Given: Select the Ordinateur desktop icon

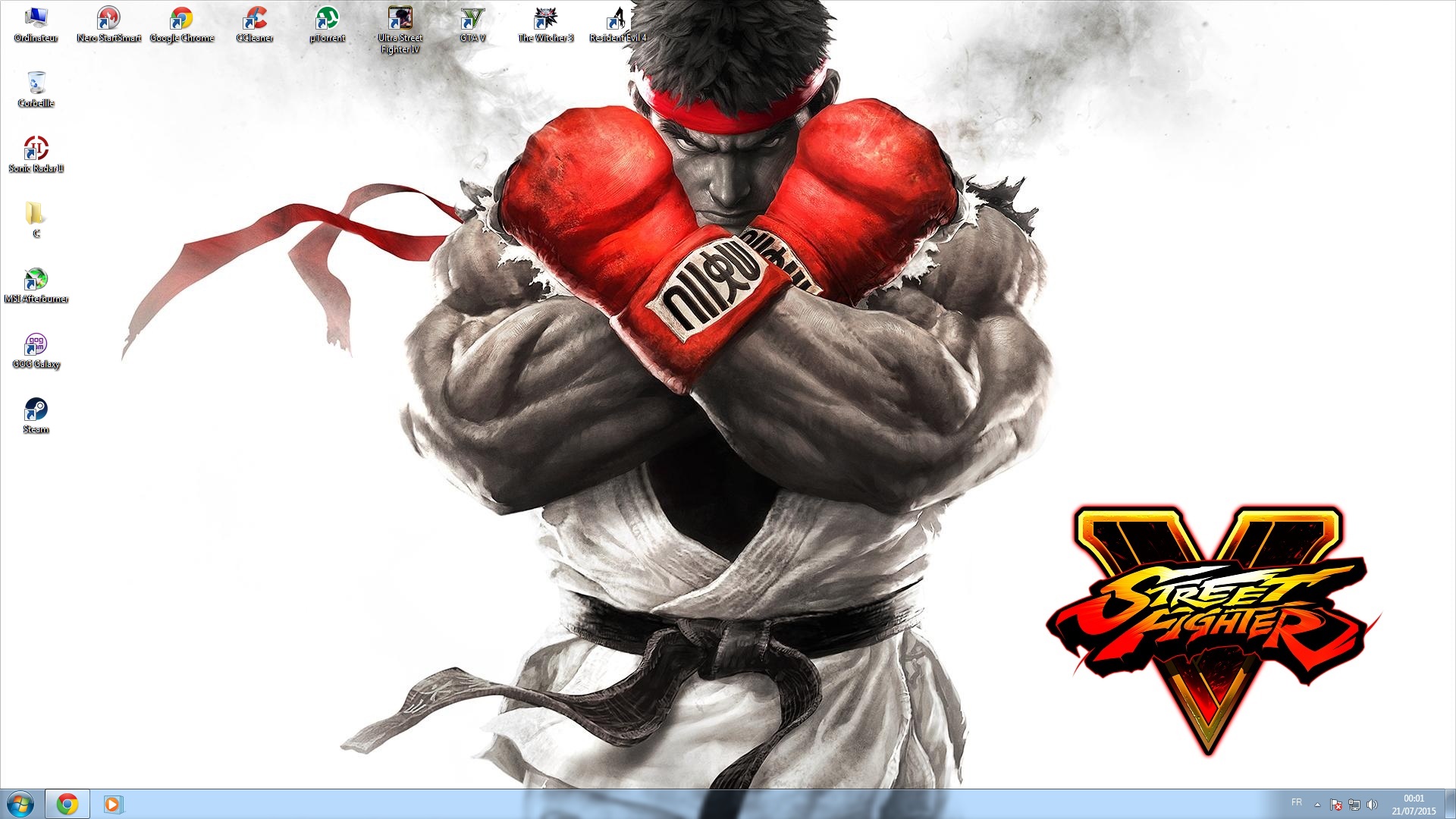Looking at the screenshot, I should pos(36,24).
